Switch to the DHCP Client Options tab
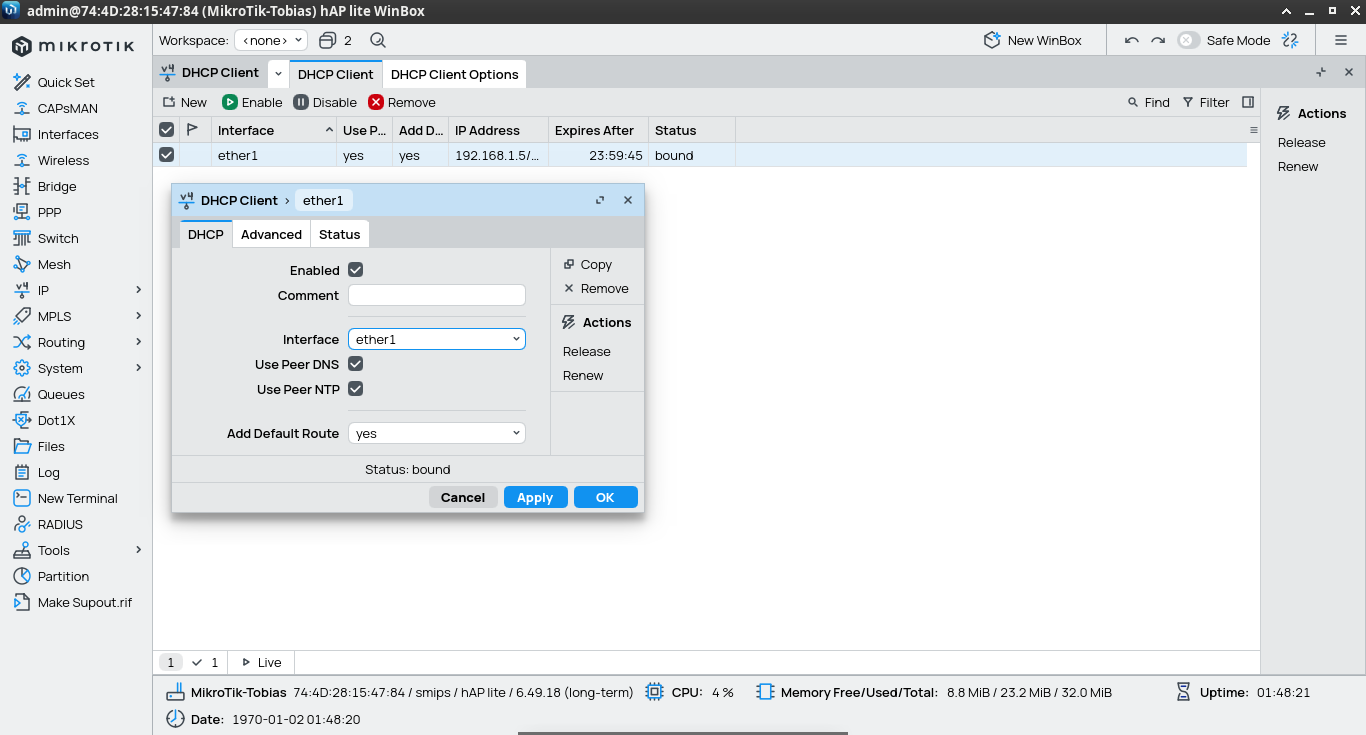The width and height of the screenshot is (1366, 735). point(454,74)
